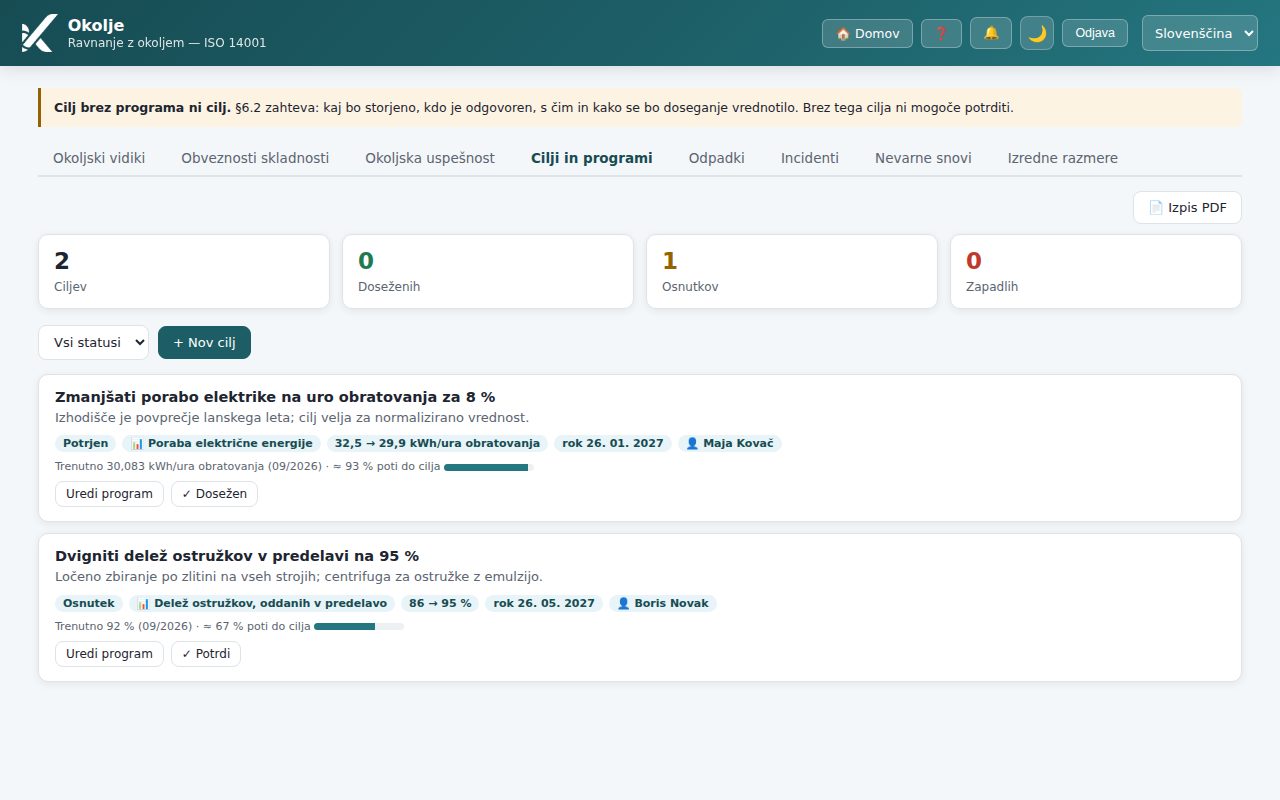
Task: Export list with Izpis PDF
Action: [1187, 207]
